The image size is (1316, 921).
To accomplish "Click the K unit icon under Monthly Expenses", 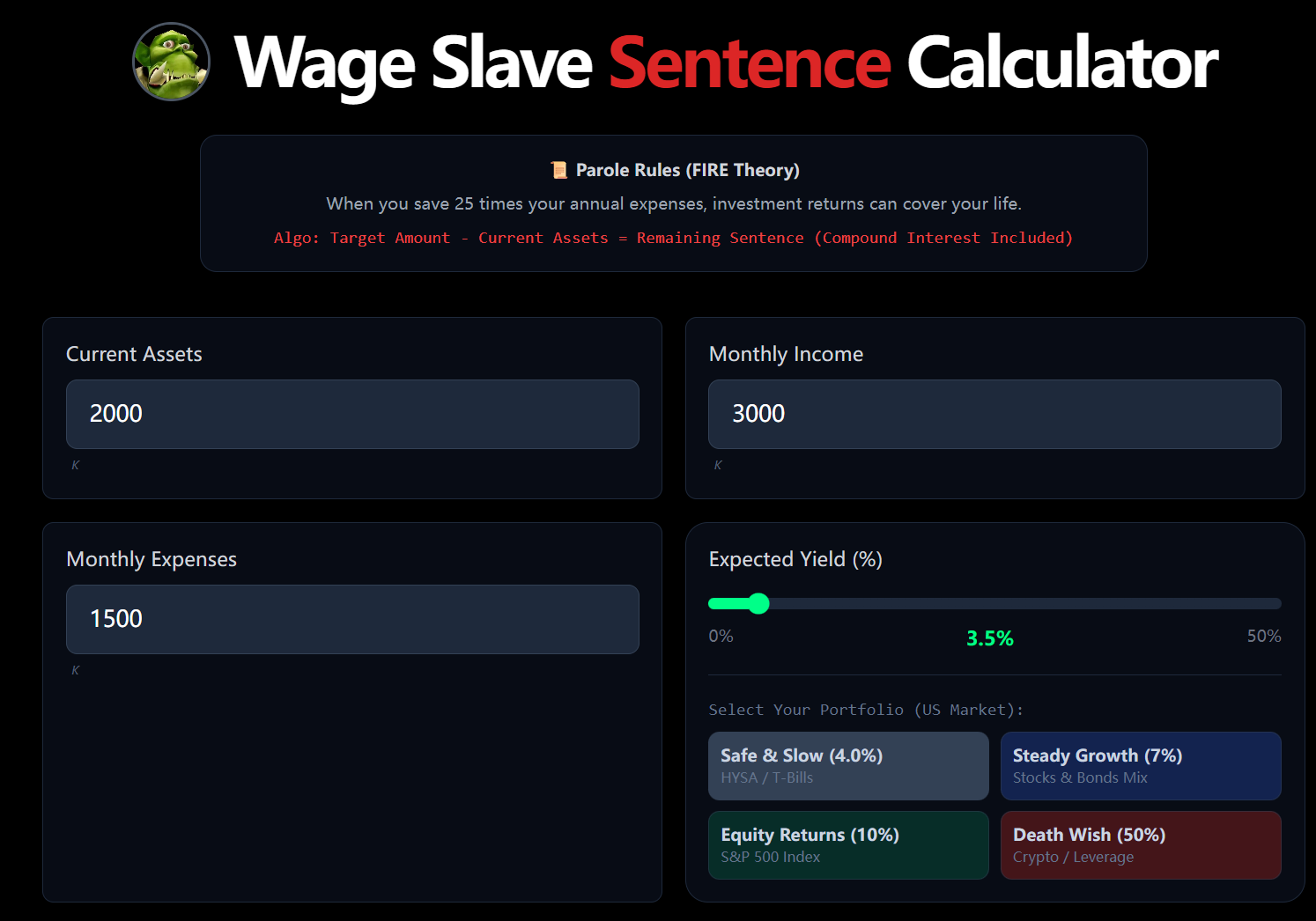I will pos(76,669).
